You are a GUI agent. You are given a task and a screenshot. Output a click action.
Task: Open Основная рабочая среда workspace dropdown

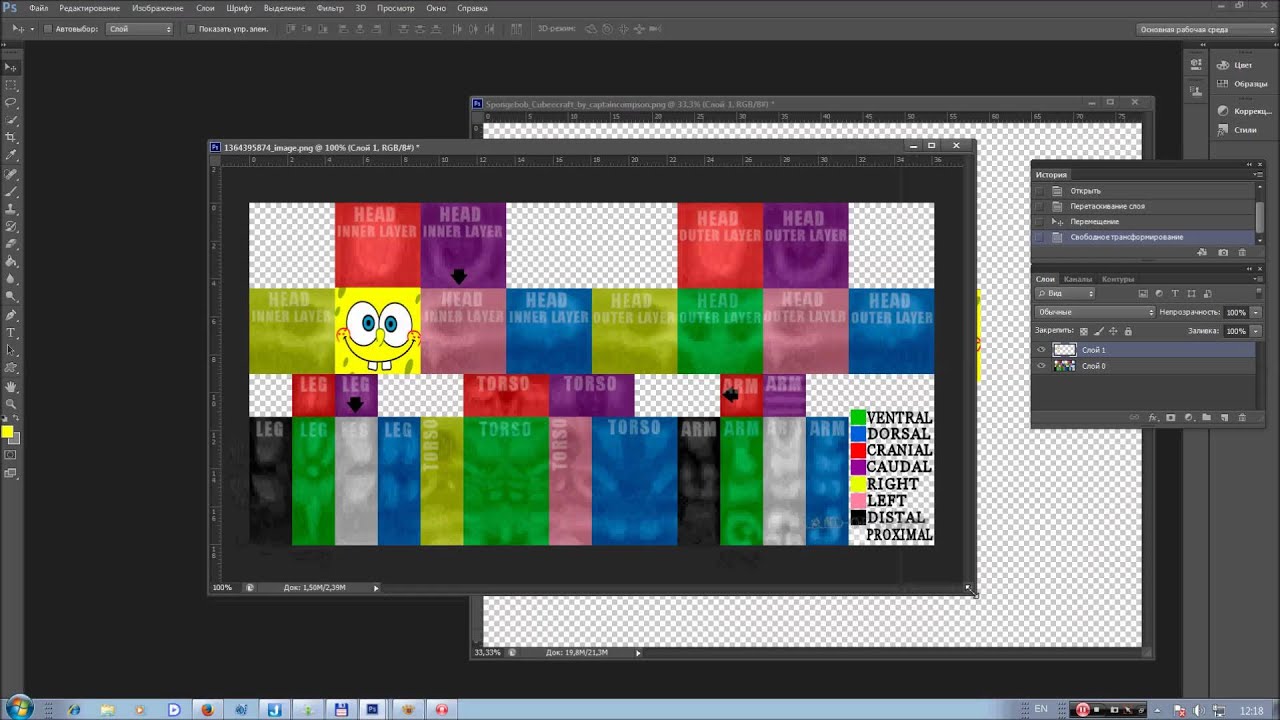point(1206,30)
